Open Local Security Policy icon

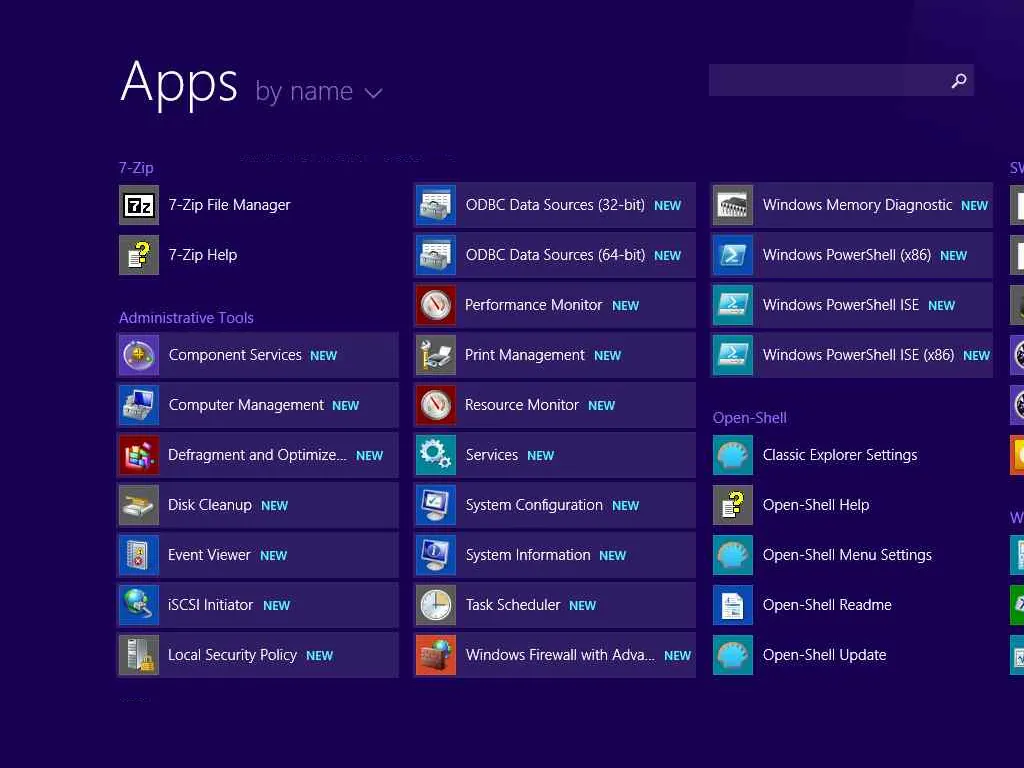[x=138, y=655]
